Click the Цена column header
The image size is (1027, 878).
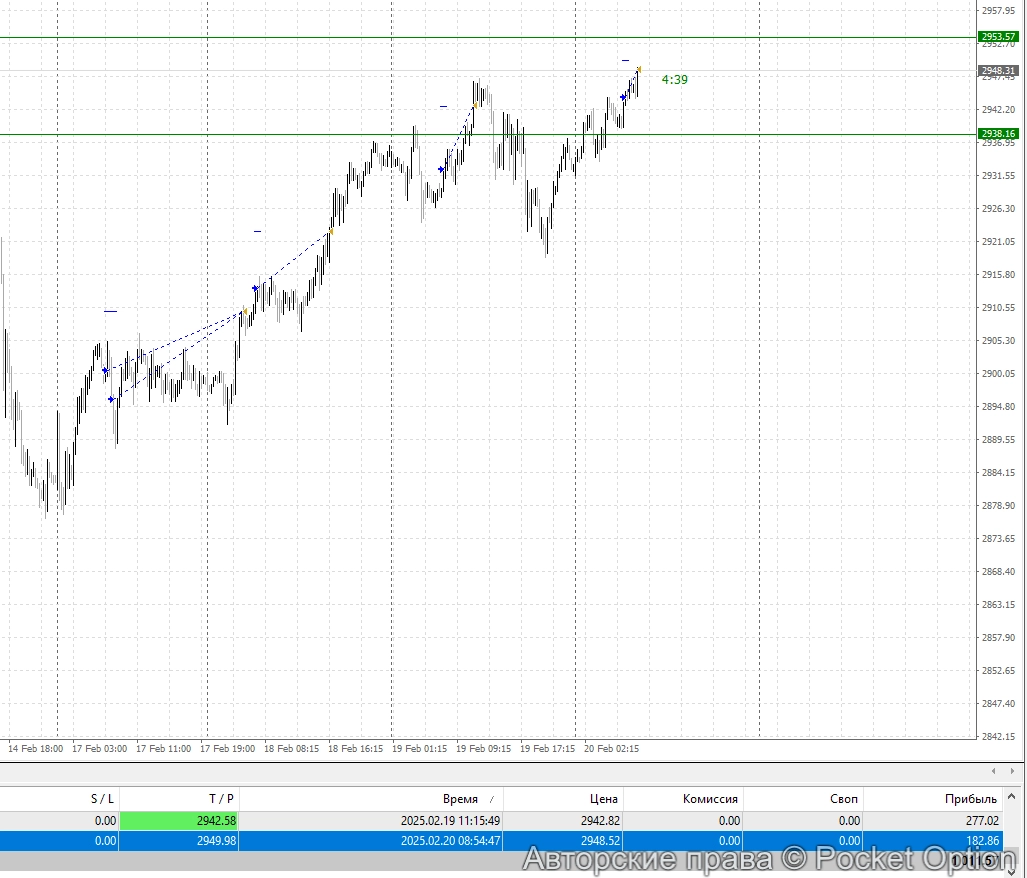pos(603,798)
